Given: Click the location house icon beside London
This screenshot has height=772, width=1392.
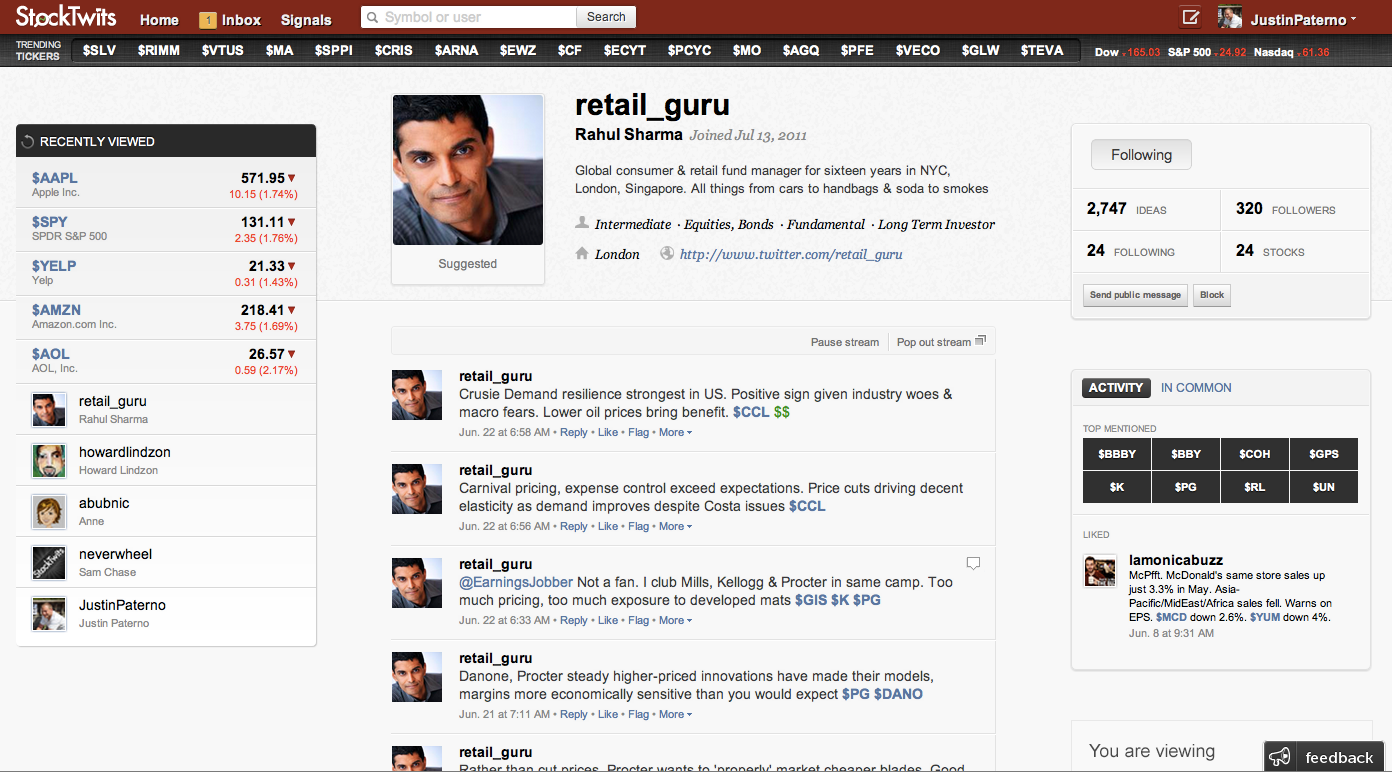Looking at the screenshot, I should [582, 254].
